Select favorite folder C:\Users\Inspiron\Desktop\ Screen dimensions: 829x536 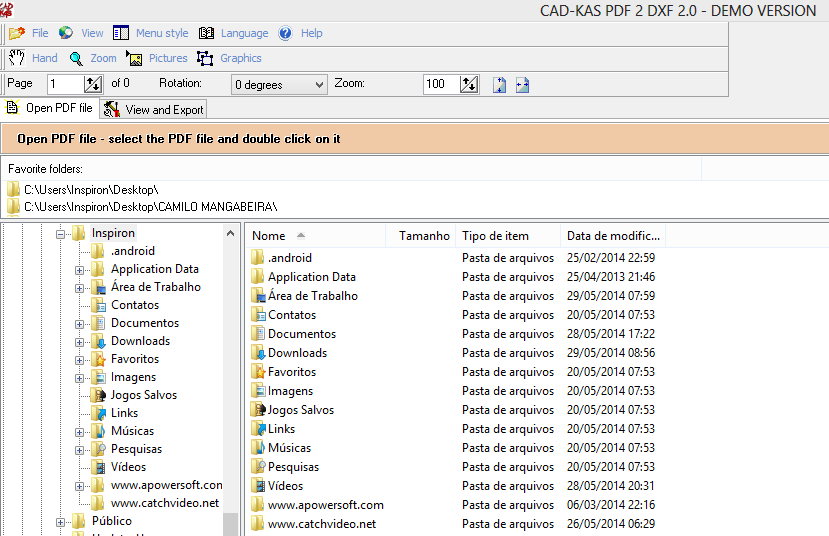91,190
